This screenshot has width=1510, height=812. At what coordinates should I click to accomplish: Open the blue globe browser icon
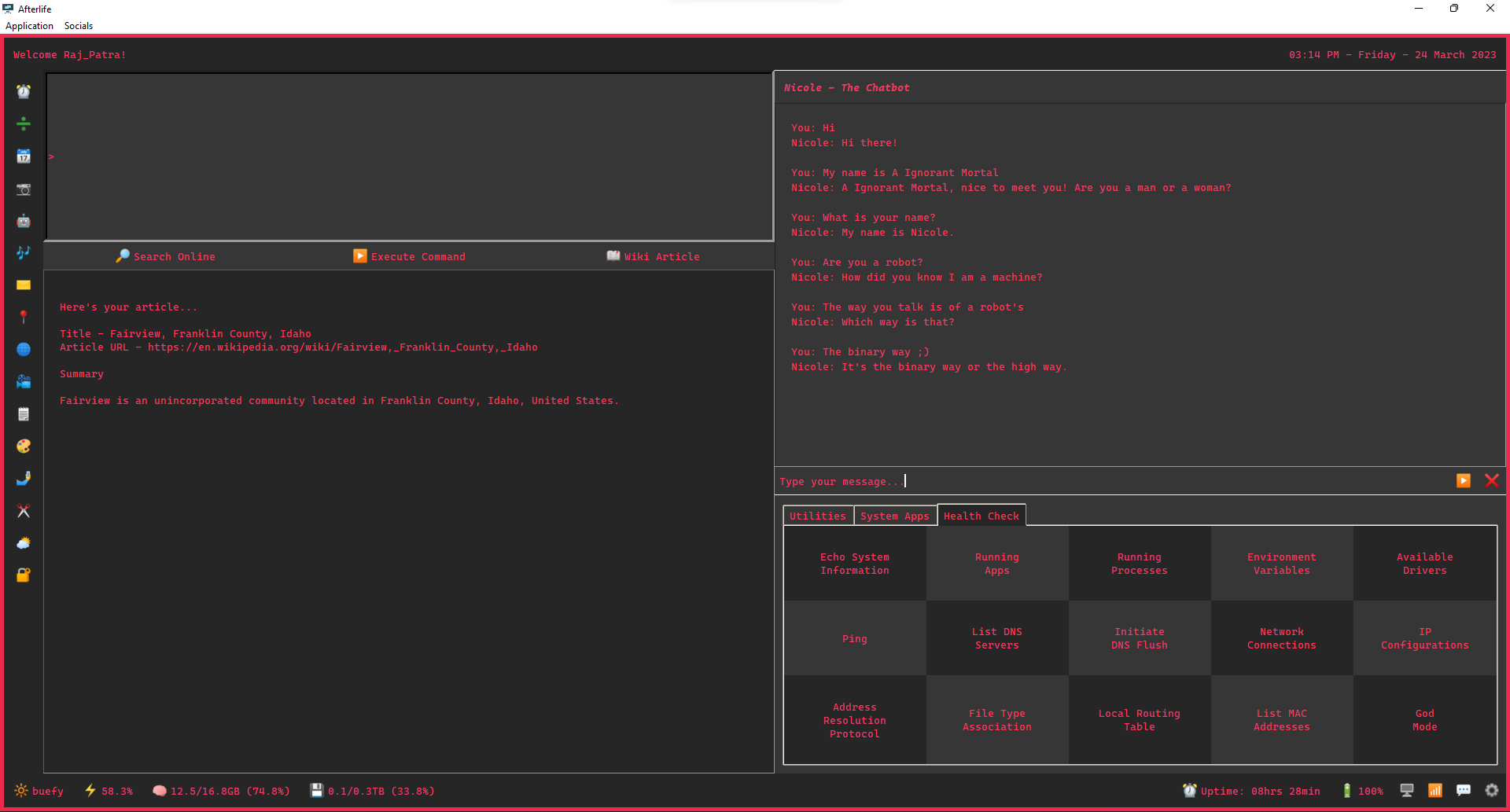(24, 349)
